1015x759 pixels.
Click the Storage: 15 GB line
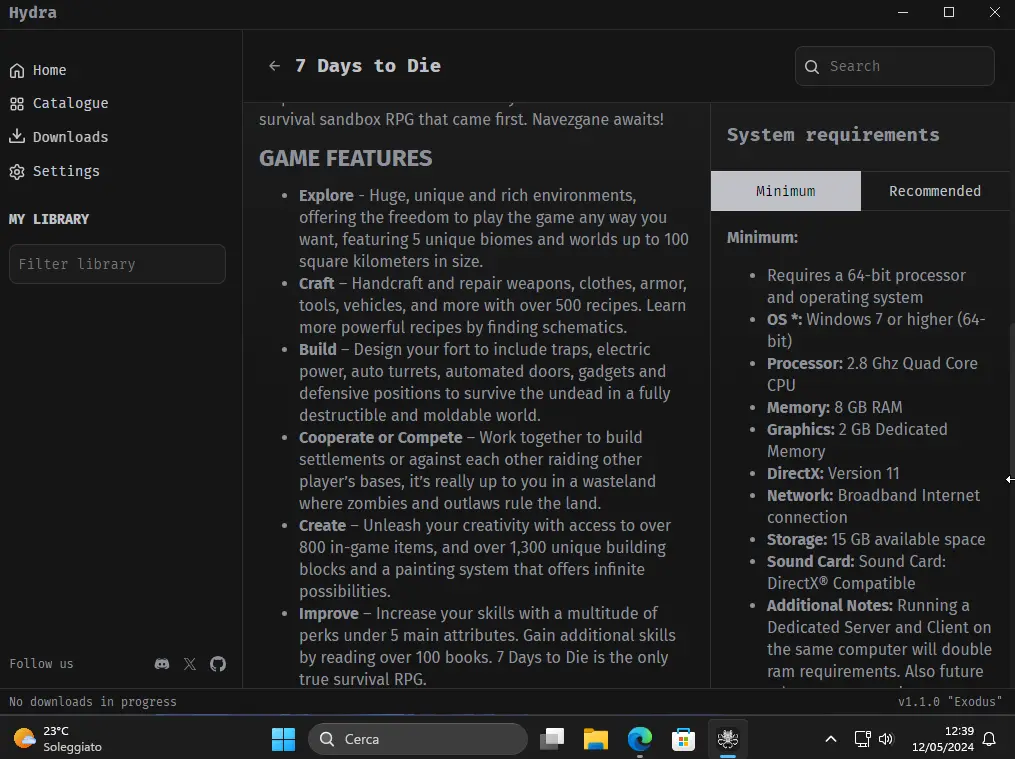point(876,540)
